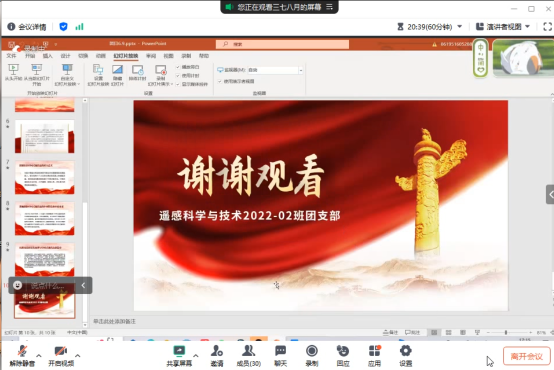Open the File (文件) menu tab

[11, 56]
